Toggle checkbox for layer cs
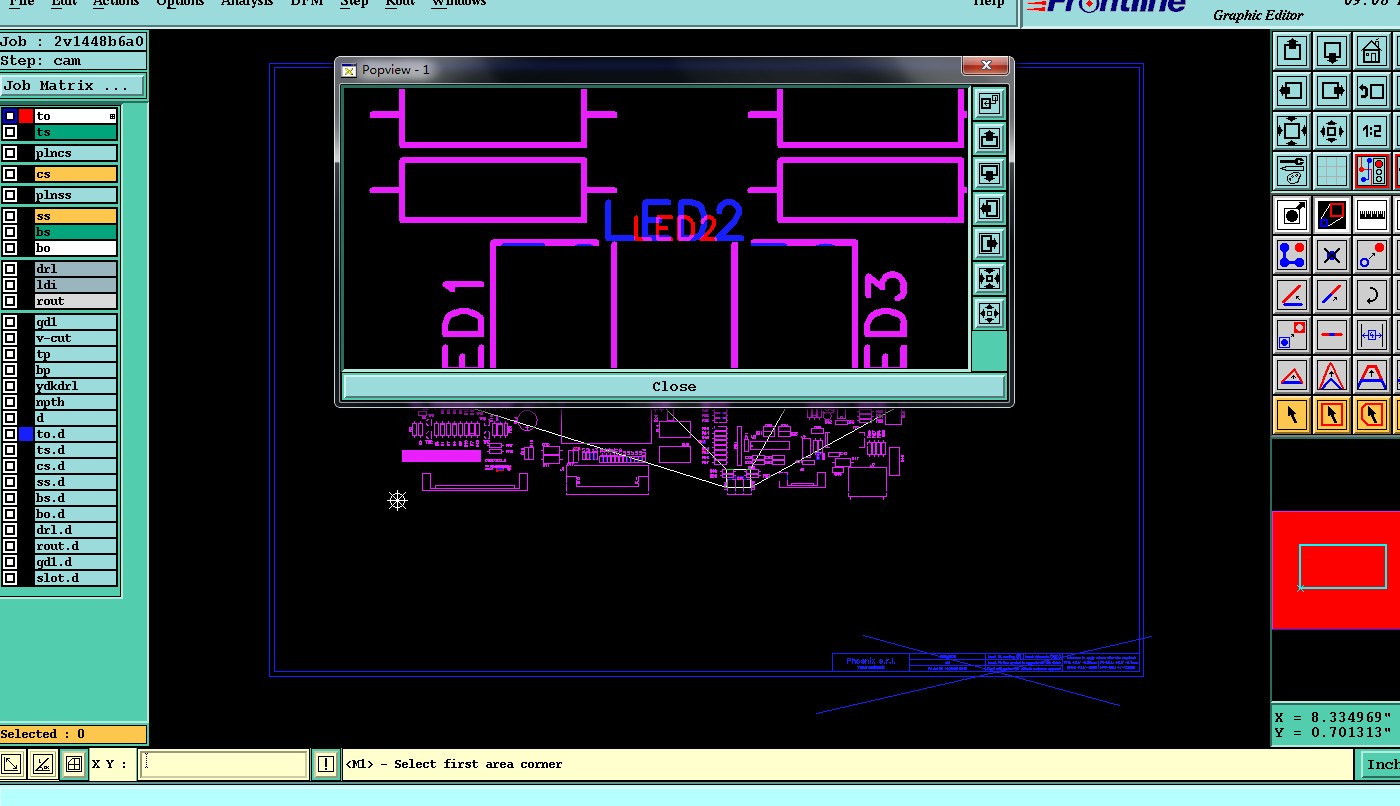1400x806 pixels. click(x=10, y=174)
